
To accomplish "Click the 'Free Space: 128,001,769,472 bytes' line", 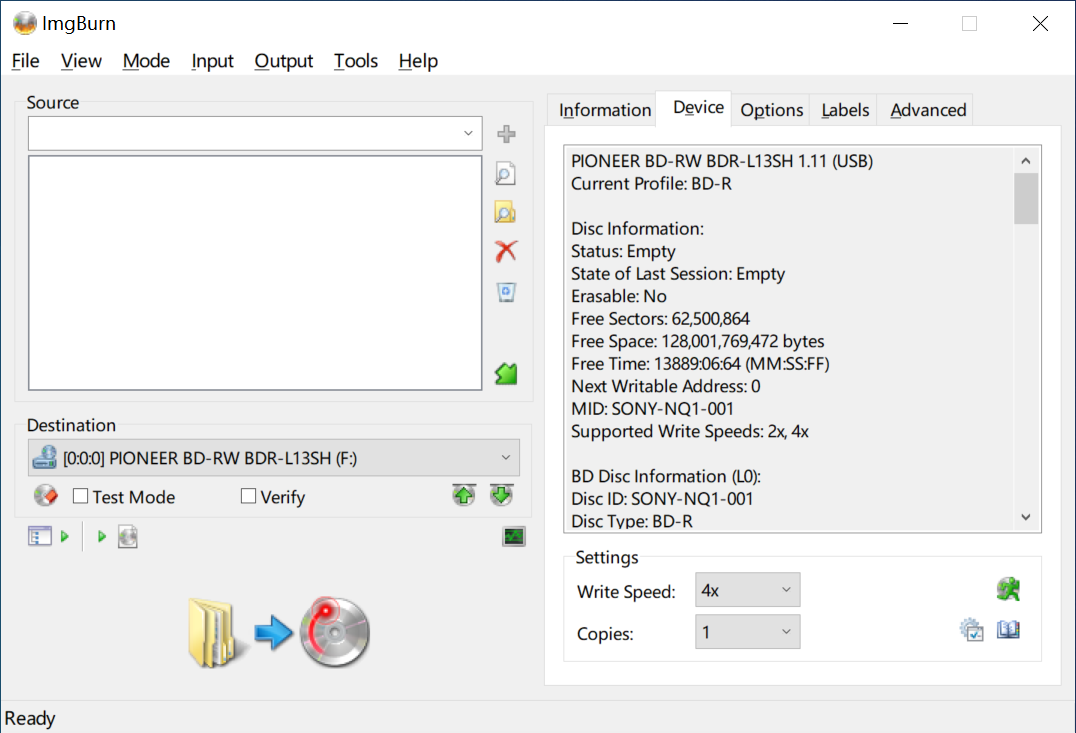I will (x=697, y=341).
